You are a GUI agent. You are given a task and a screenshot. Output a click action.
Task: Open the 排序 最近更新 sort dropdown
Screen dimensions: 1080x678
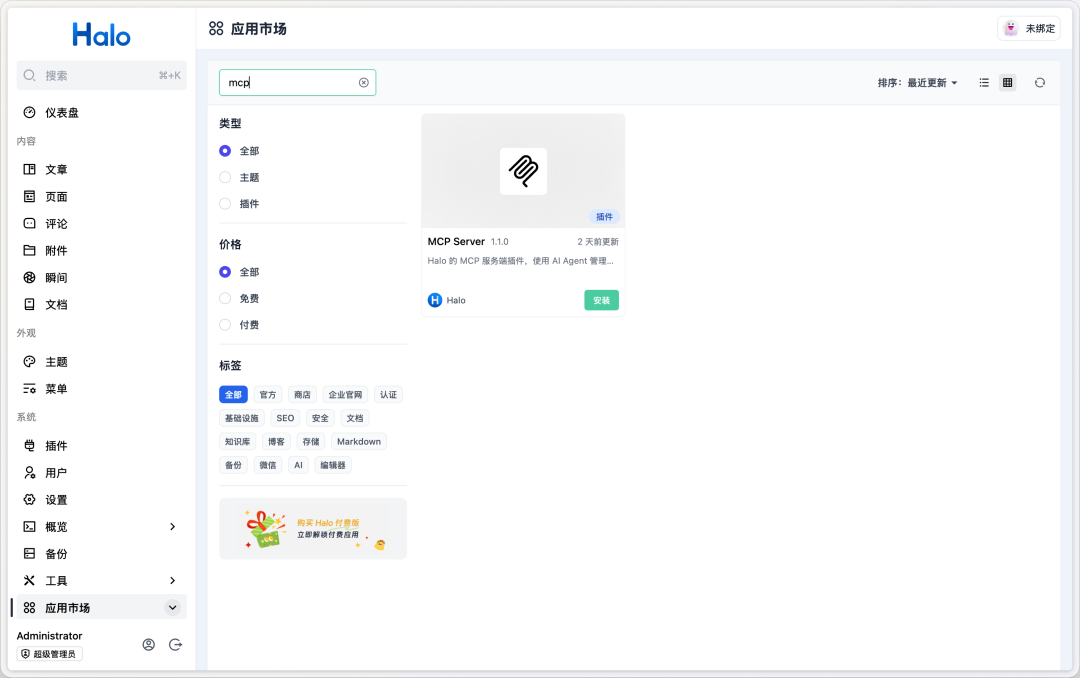pyautogui.click(x=917, y=83)
